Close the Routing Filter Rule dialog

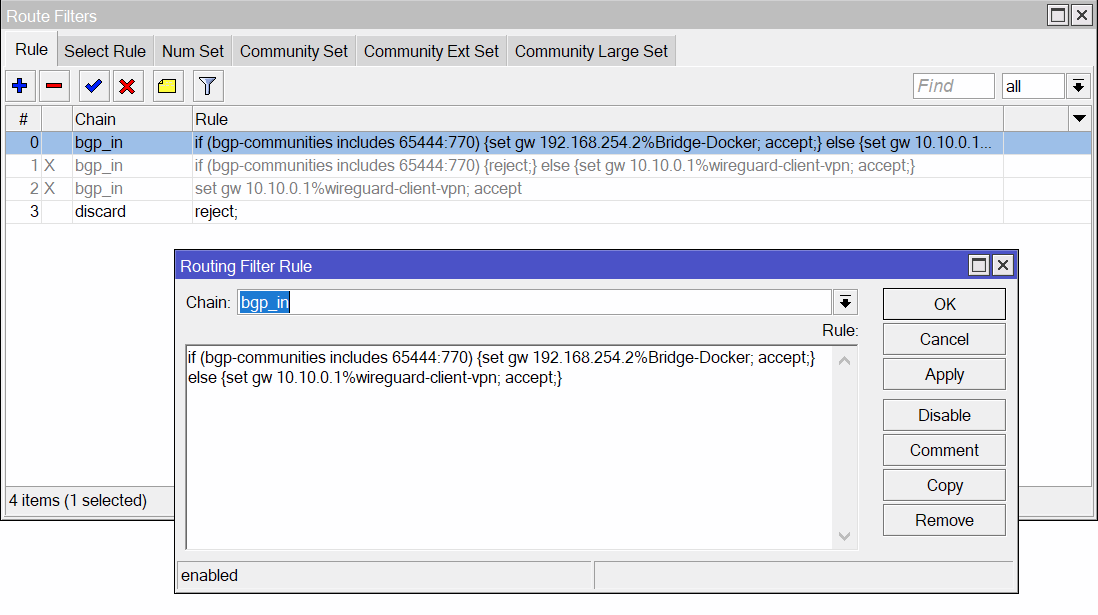(x=1003, y=265)
